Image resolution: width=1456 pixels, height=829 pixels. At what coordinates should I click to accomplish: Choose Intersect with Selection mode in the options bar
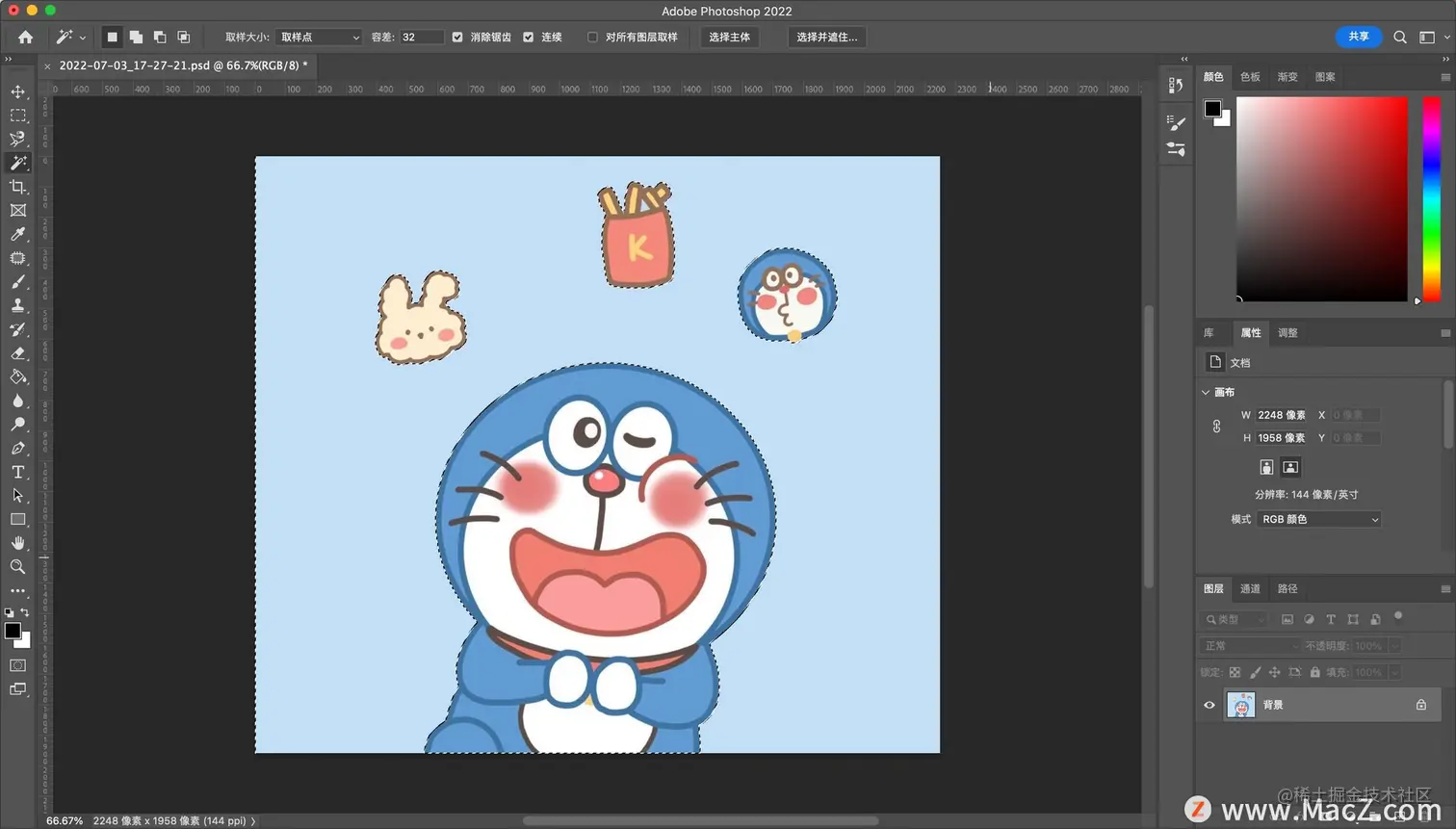pos(183,37)
